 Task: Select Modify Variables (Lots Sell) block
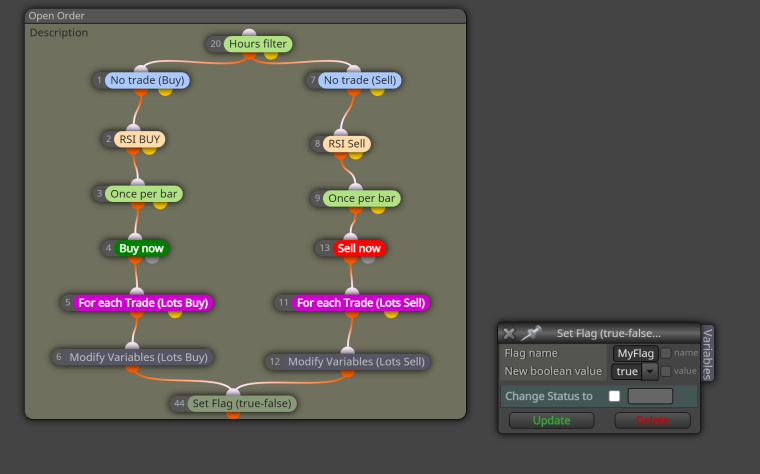tap(356, 362)
